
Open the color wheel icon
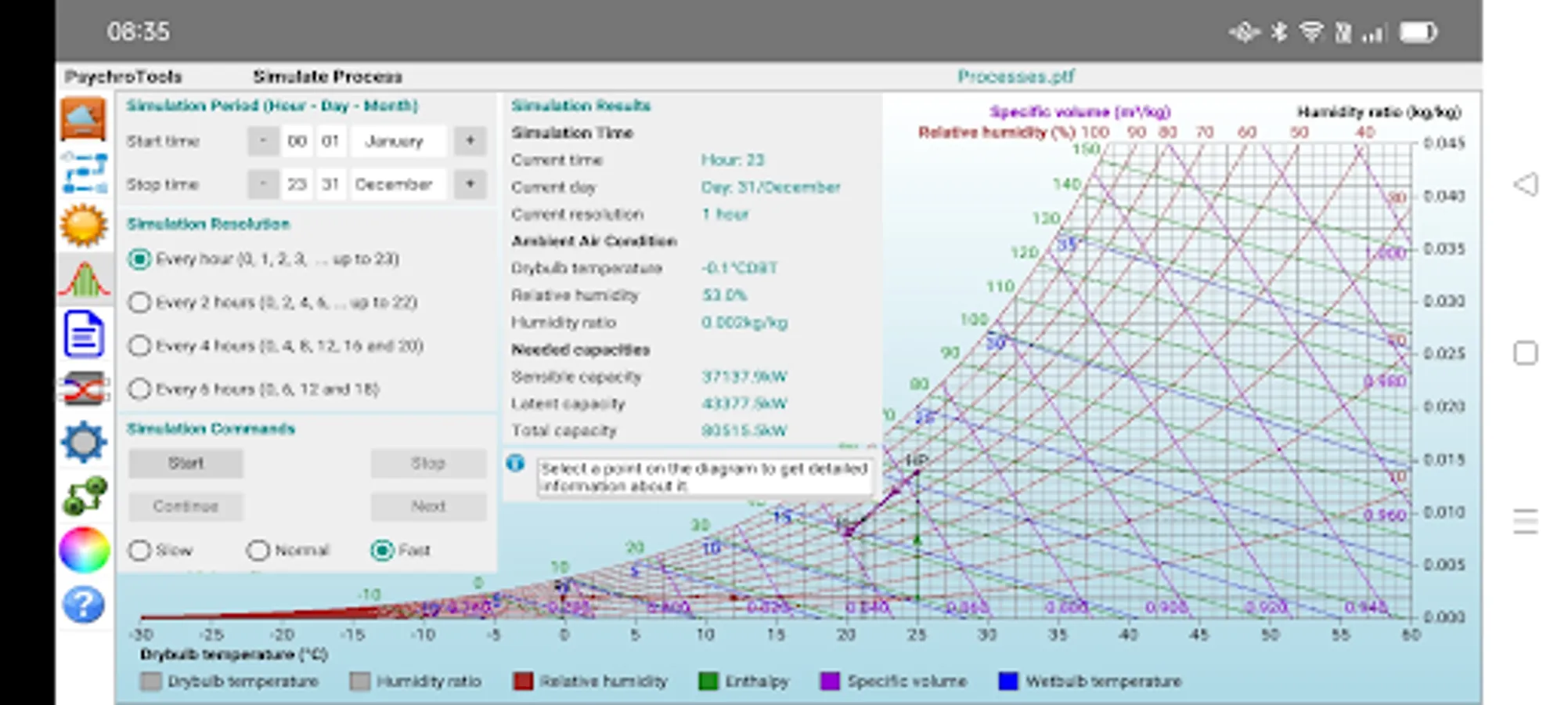pos(84,550)
